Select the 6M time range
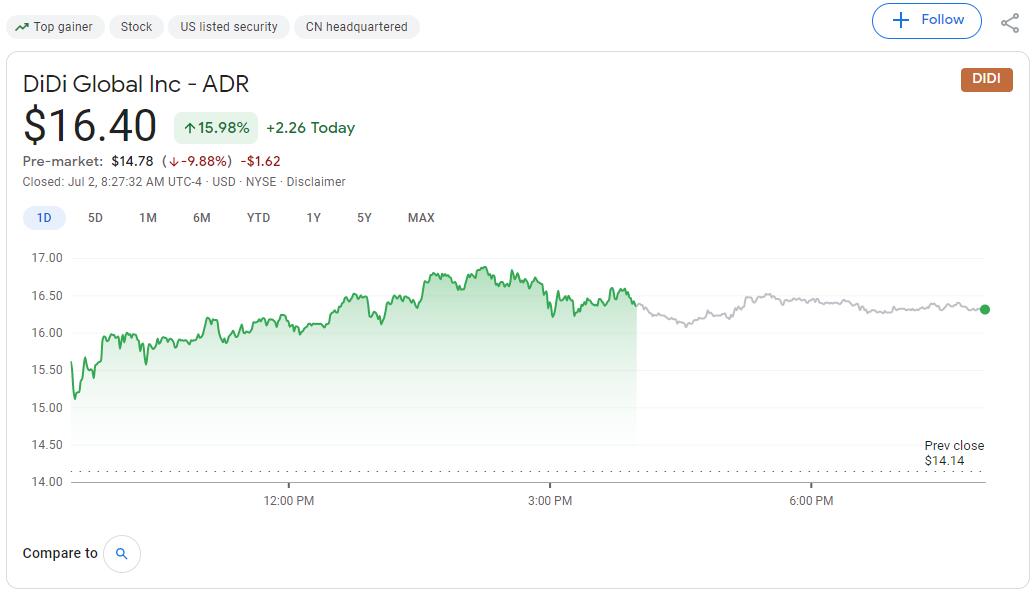 202,218
